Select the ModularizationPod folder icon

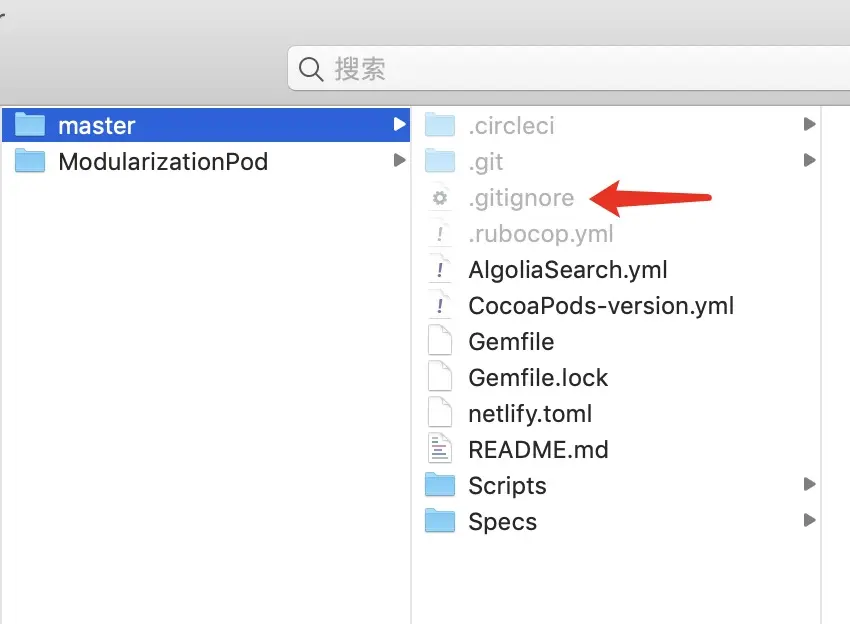coord(30,161)
